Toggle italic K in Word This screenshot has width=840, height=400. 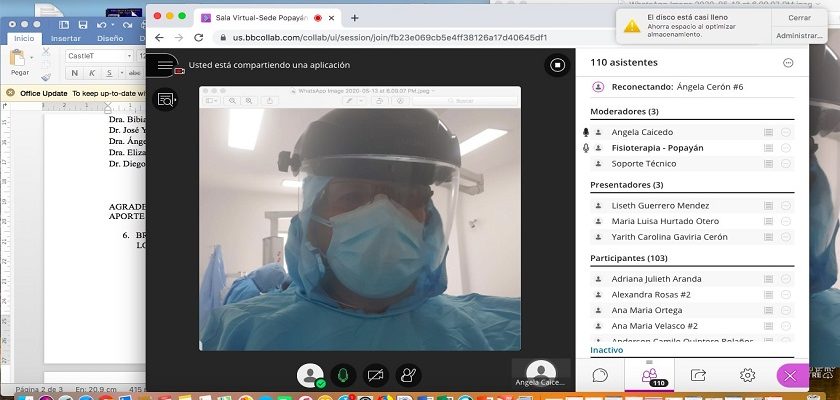(x=92, y=73)
